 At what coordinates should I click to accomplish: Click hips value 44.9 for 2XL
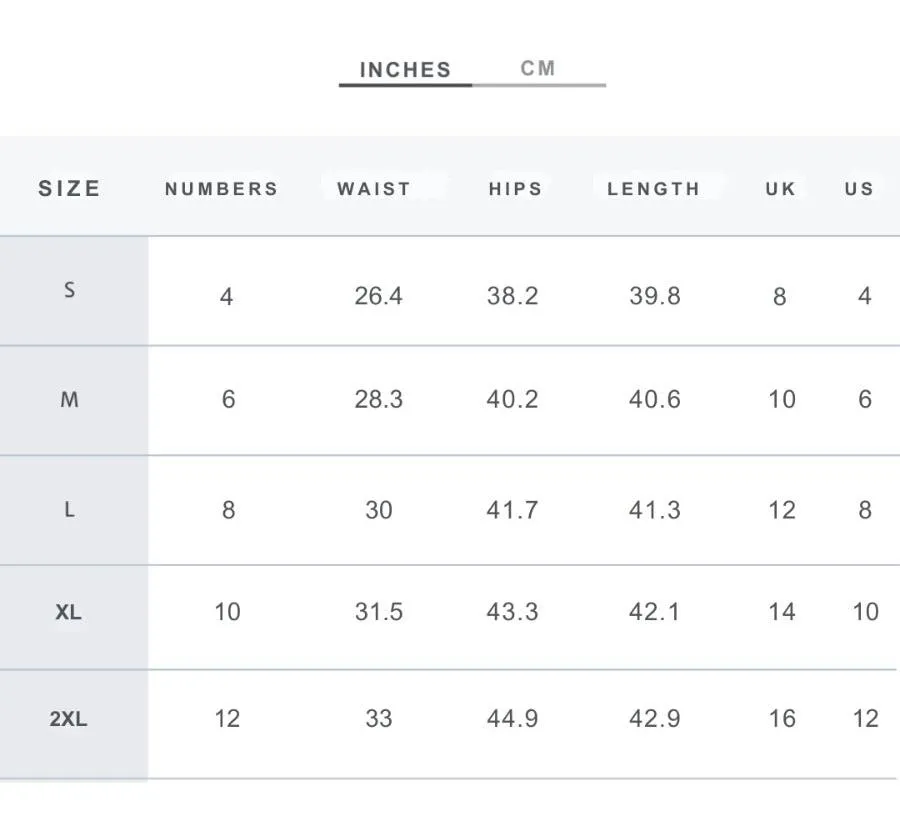click(513, 718)
